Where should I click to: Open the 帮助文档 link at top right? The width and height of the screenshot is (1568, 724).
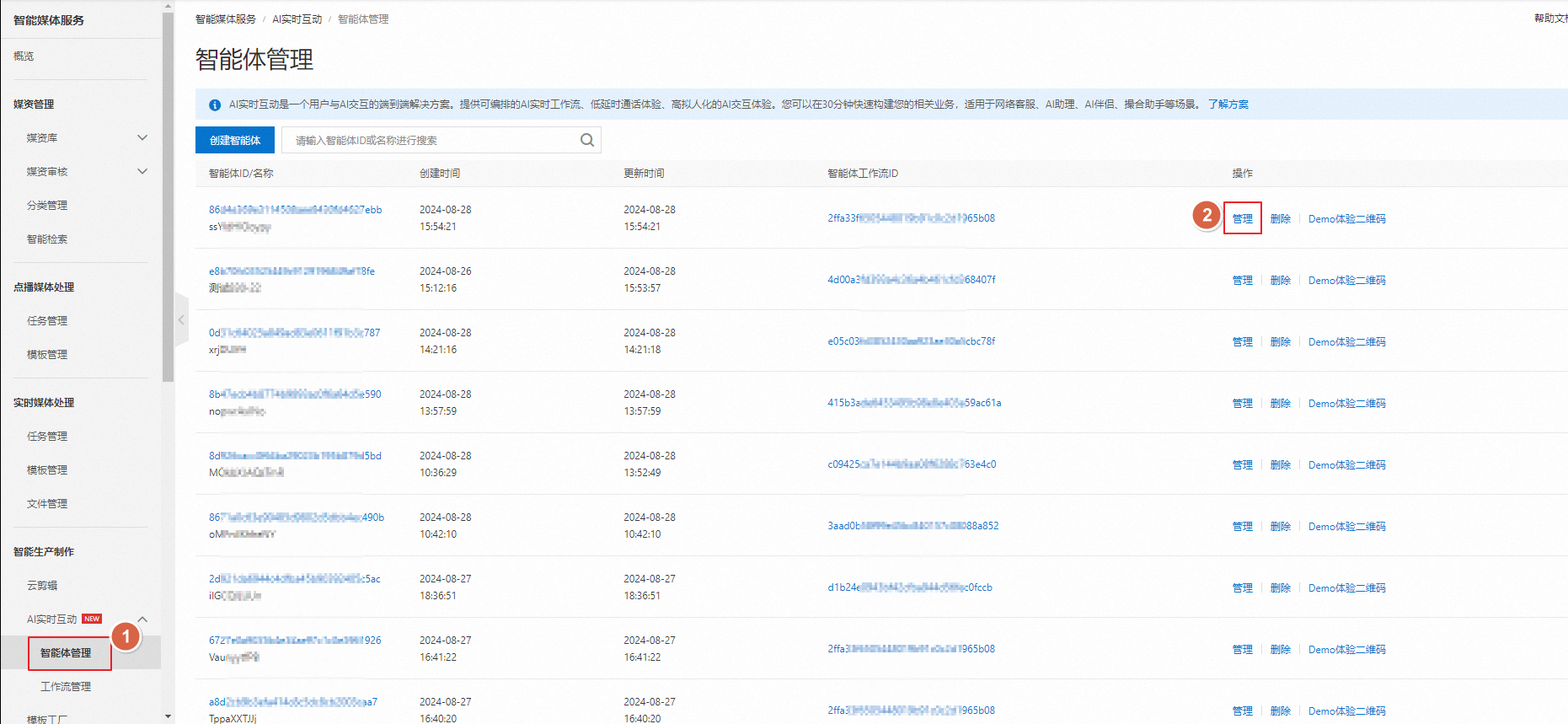[1551, 18]
